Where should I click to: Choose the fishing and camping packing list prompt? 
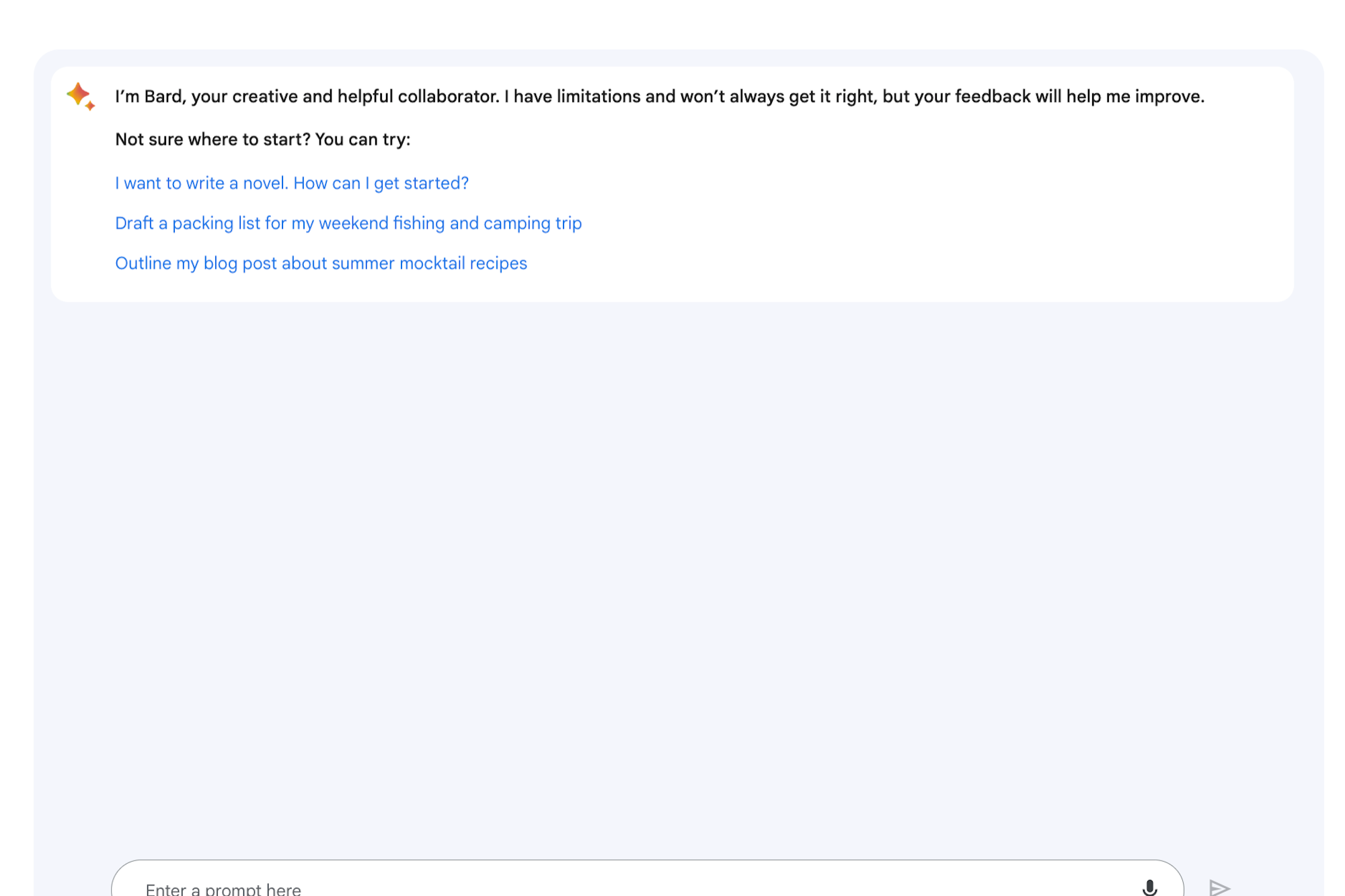[348, 223]
